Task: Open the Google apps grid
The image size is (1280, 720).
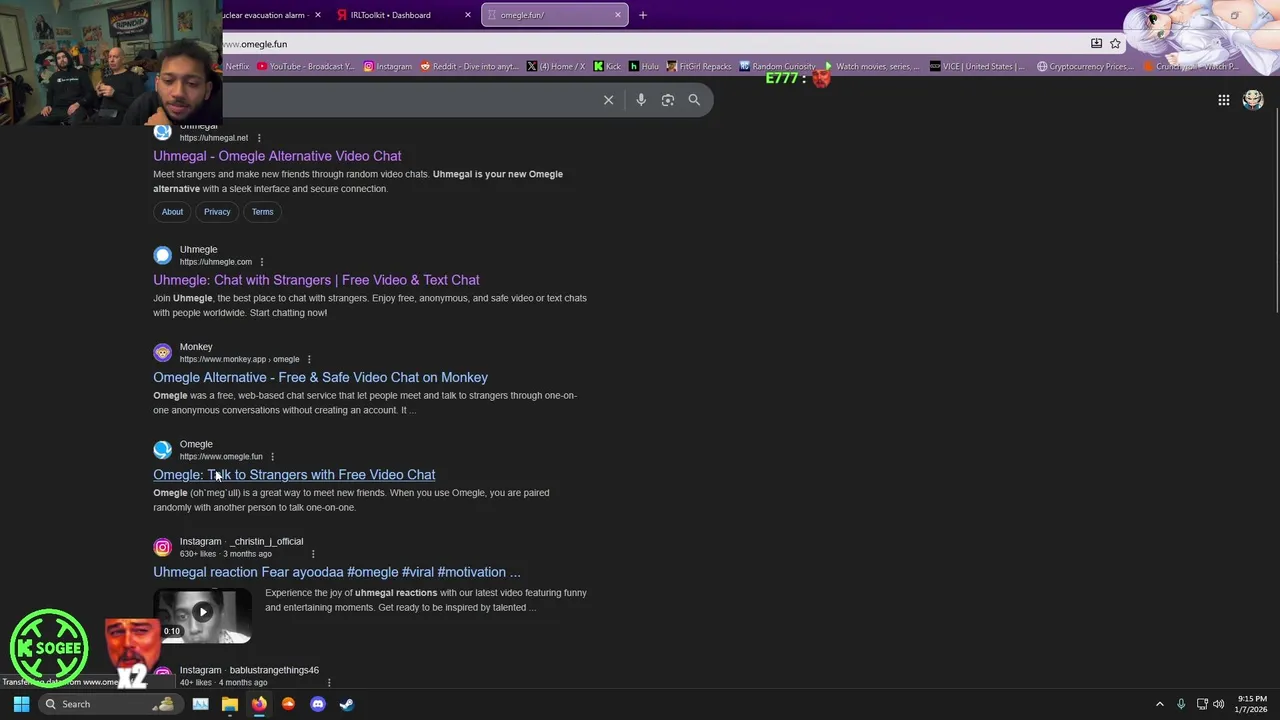Action: click(1223, 100)
